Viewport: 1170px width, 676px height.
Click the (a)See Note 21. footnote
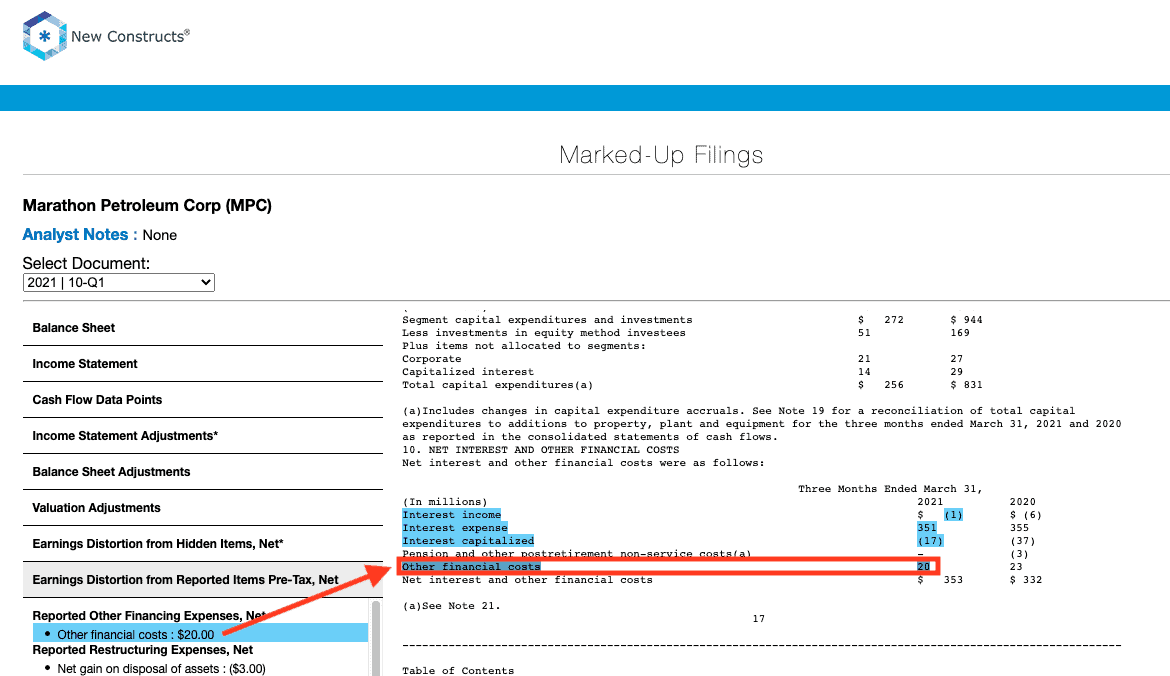click(451, 606)
